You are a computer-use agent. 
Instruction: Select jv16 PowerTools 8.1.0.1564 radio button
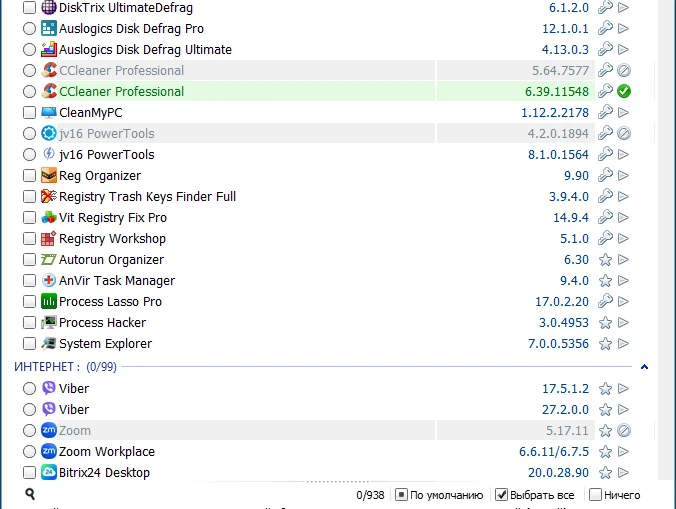point(29,155)
